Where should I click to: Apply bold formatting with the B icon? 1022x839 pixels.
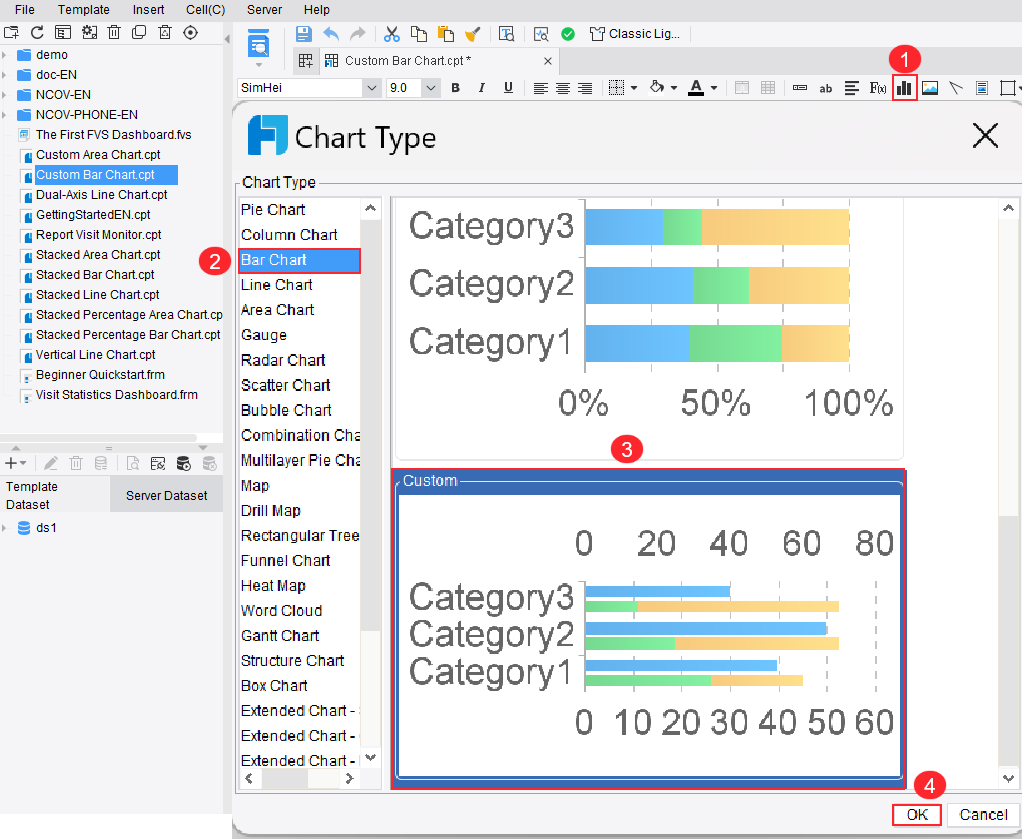point(455,88)
